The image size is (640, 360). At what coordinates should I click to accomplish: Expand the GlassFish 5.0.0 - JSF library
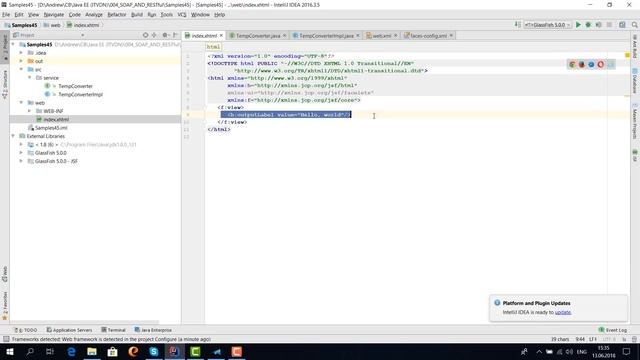click(21, 161)
